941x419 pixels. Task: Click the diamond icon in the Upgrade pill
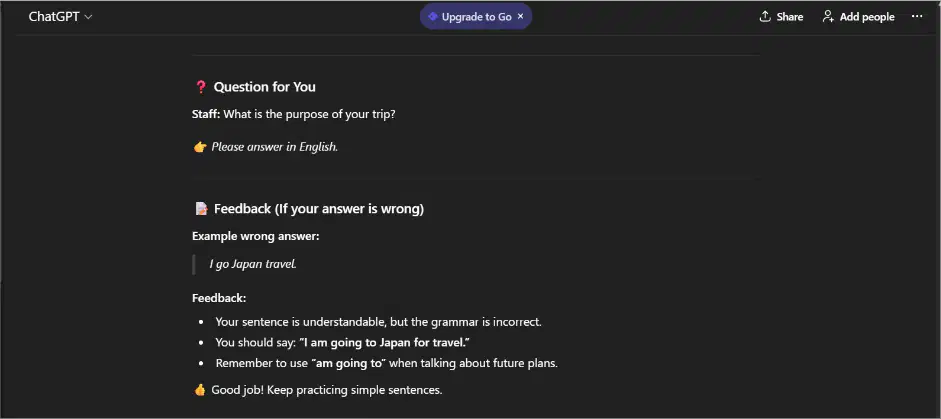click(433, 17)
